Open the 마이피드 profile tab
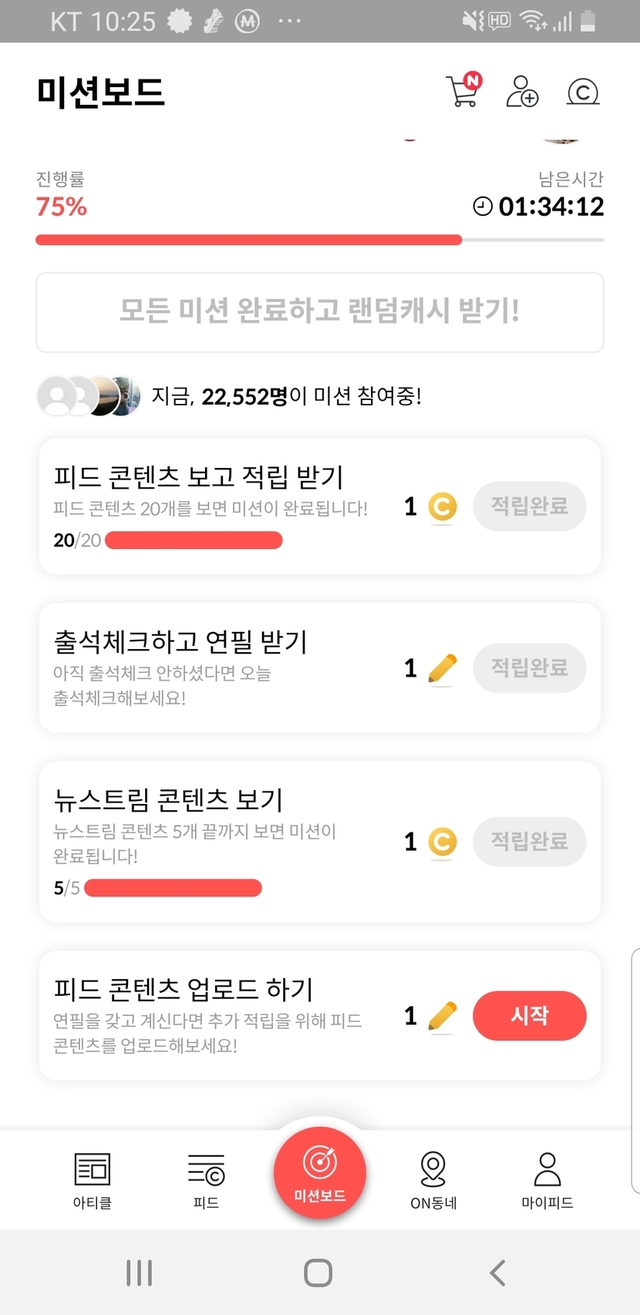The height and width of the screenshot is (1315, 640). [x=547, y=1180]
